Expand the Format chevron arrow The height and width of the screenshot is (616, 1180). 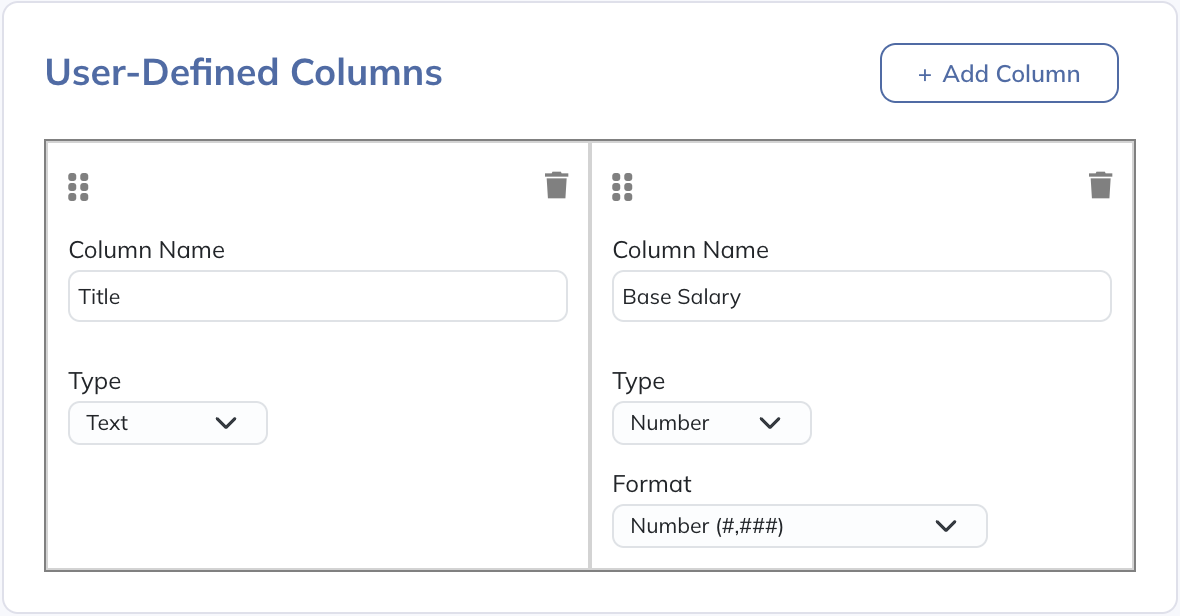[946, 526]
